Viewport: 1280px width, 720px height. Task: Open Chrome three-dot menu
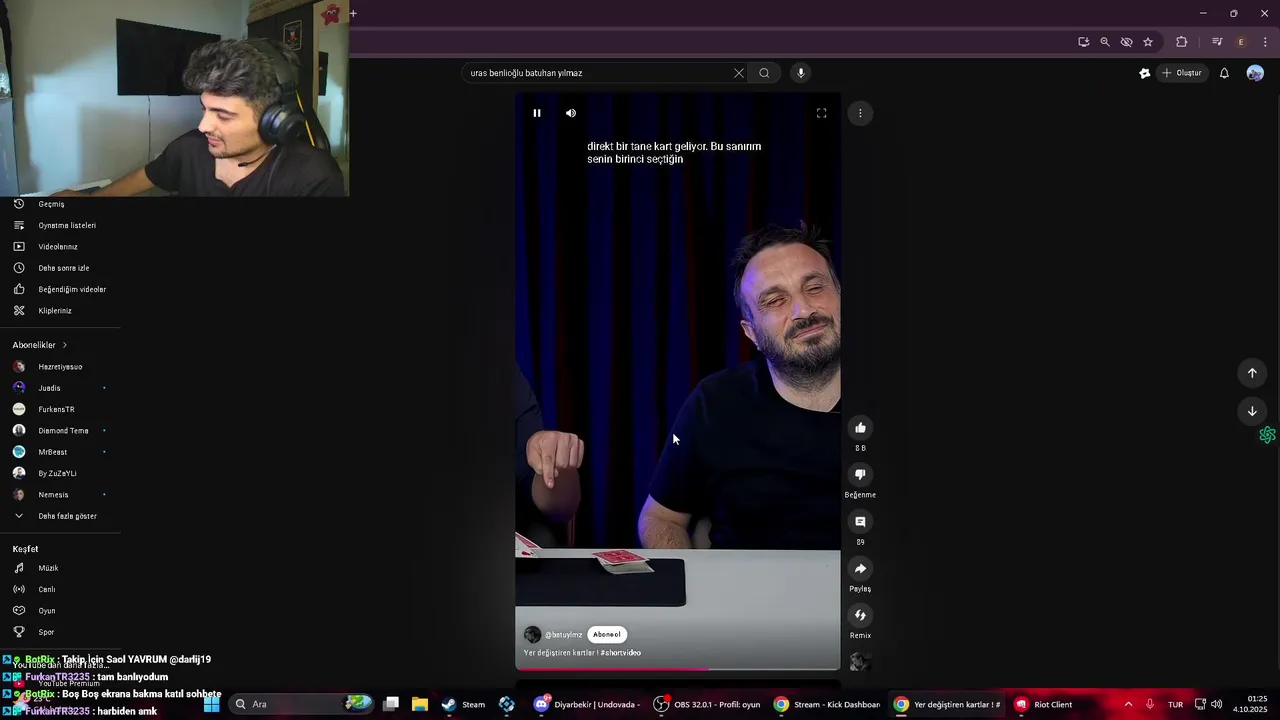coord(1265,42)
